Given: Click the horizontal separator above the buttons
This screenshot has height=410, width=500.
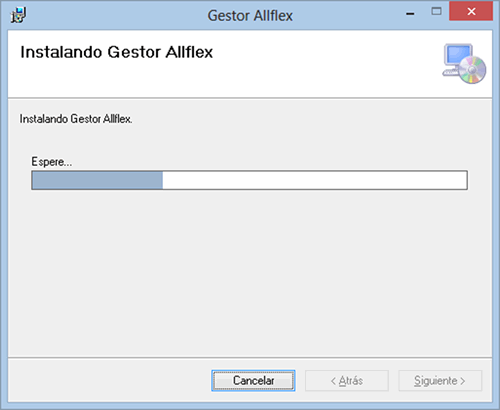Looking at the screenshot, I should [250, 358].
